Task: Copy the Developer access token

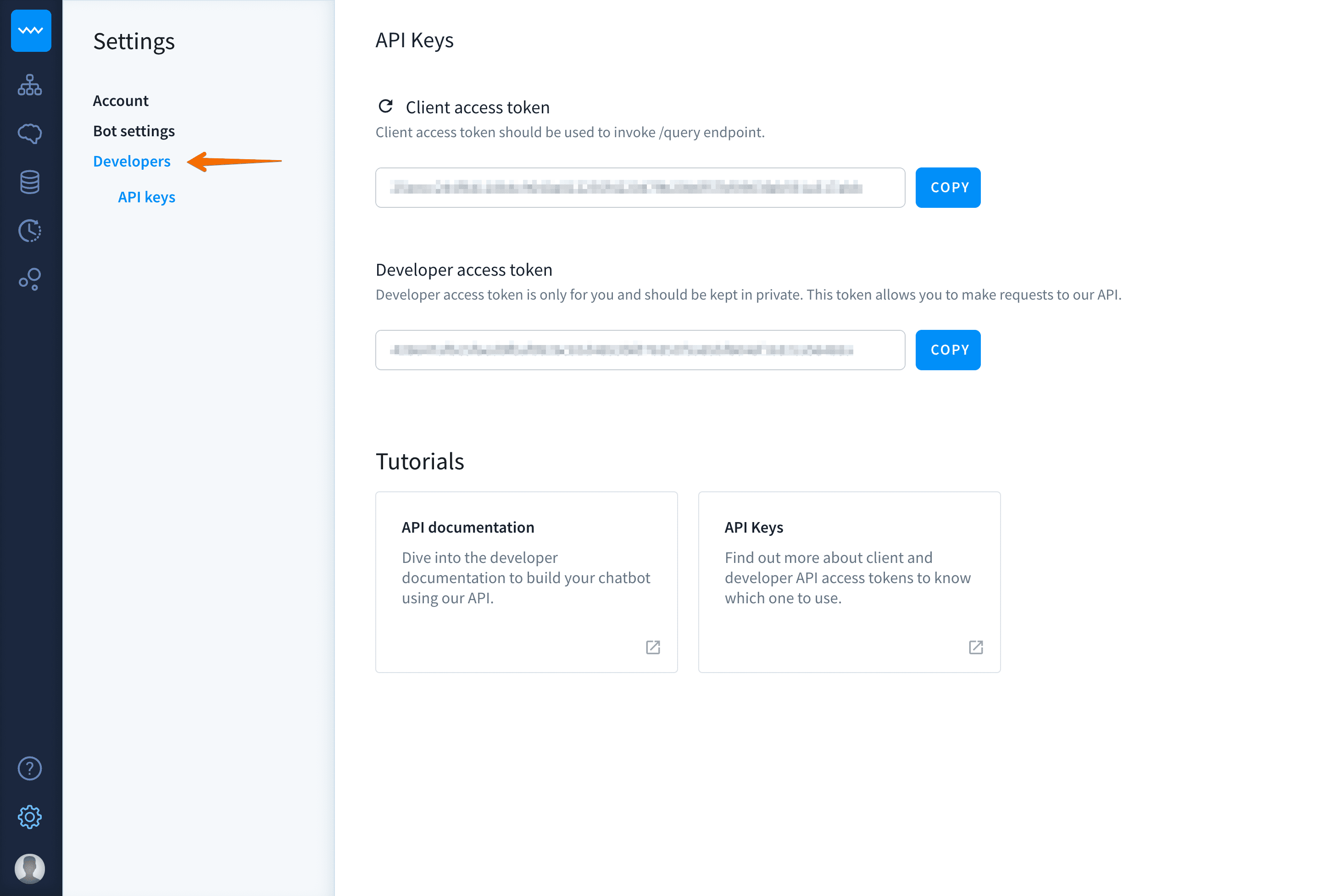Action: click(x=948, y=350)
